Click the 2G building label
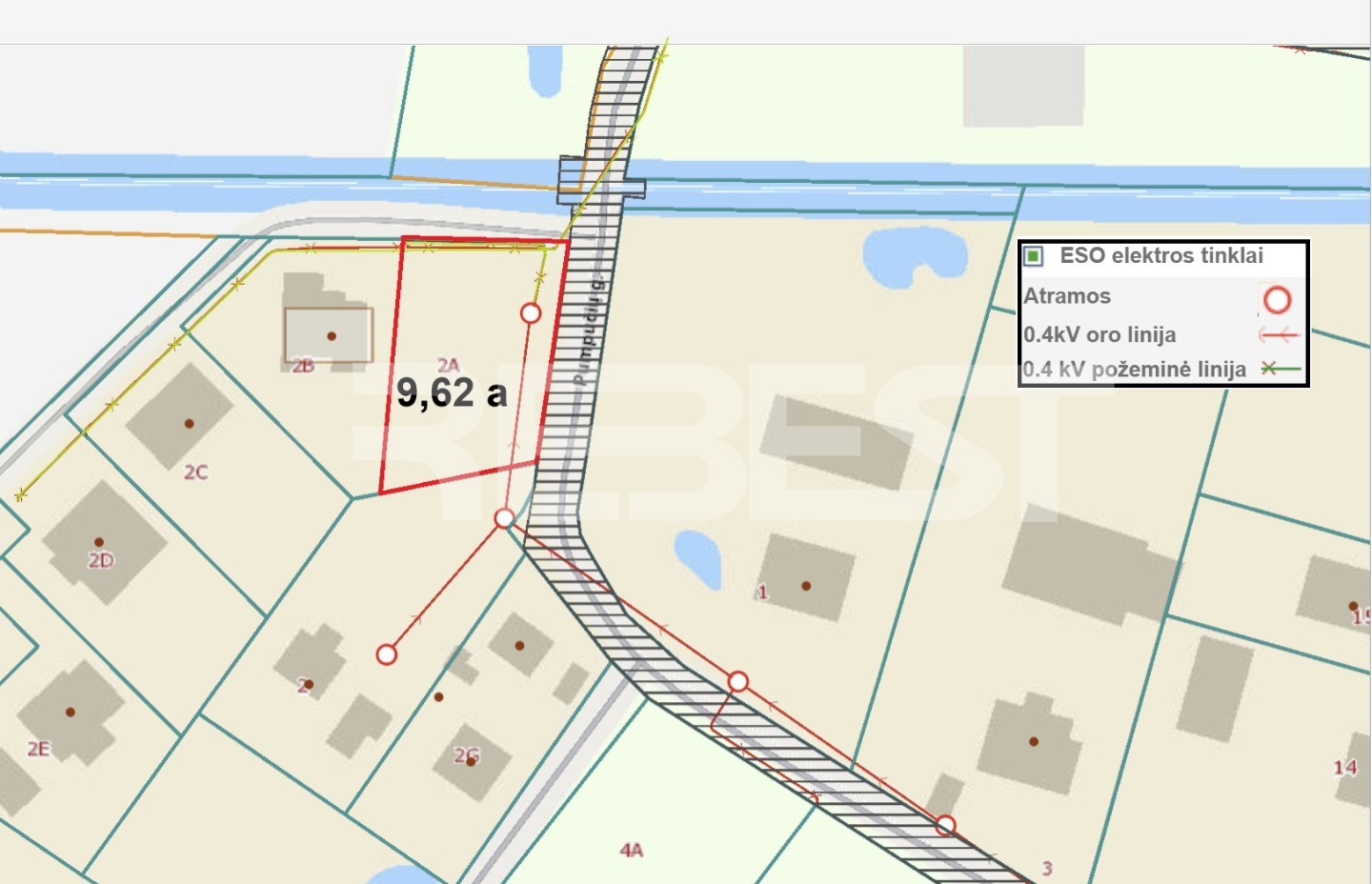The height and width of the screenshot is (884, 1372). 467,755
